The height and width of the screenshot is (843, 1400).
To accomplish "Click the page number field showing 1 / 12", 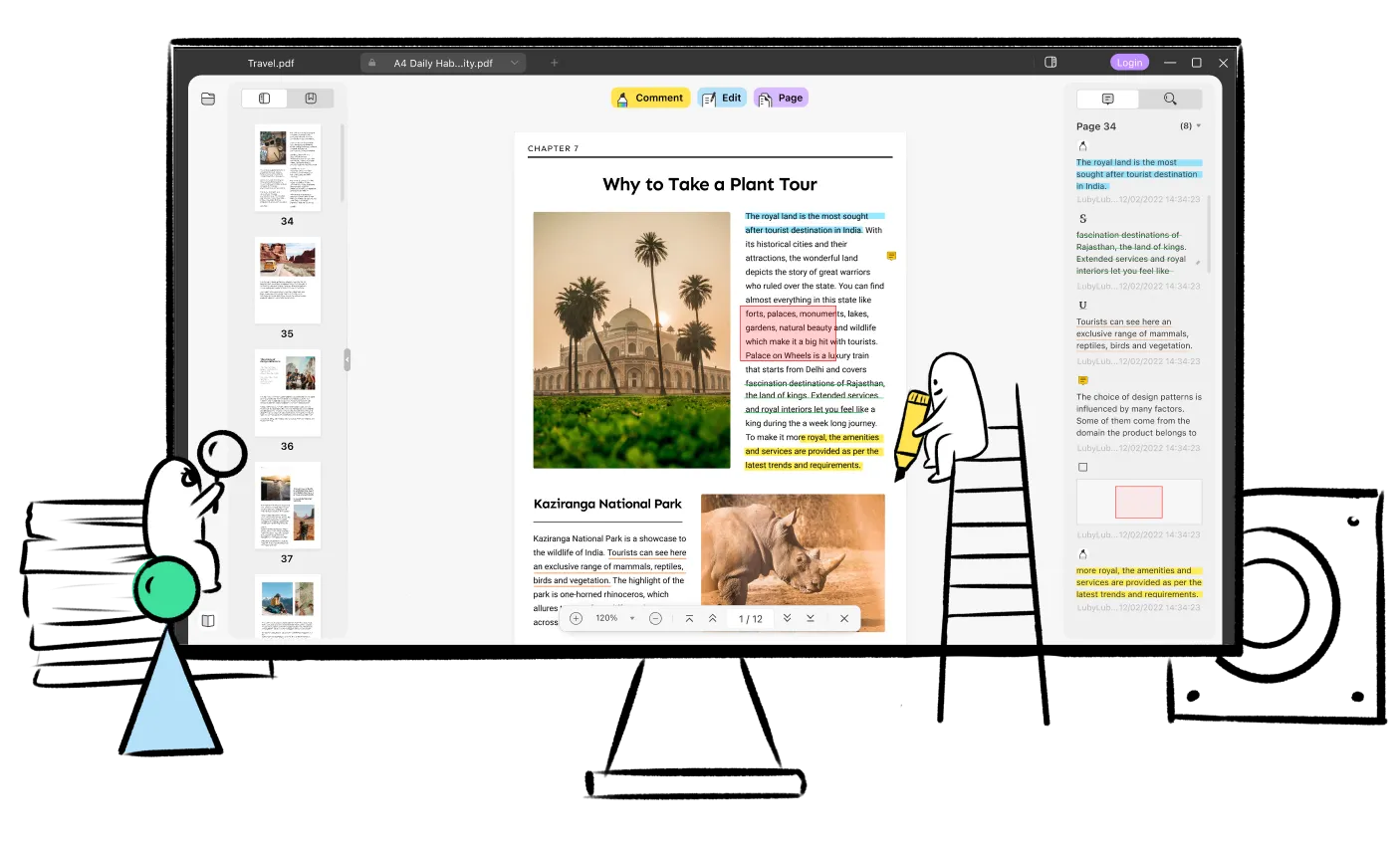I will point(750,619).
